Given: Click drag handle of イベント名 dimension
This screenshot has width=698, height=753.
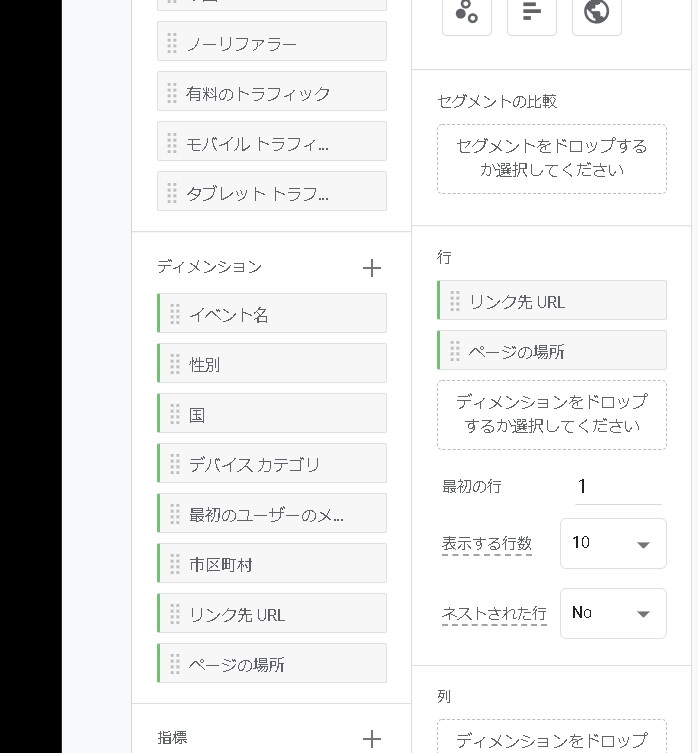Looking at the screenshot, I should (174, 314).
